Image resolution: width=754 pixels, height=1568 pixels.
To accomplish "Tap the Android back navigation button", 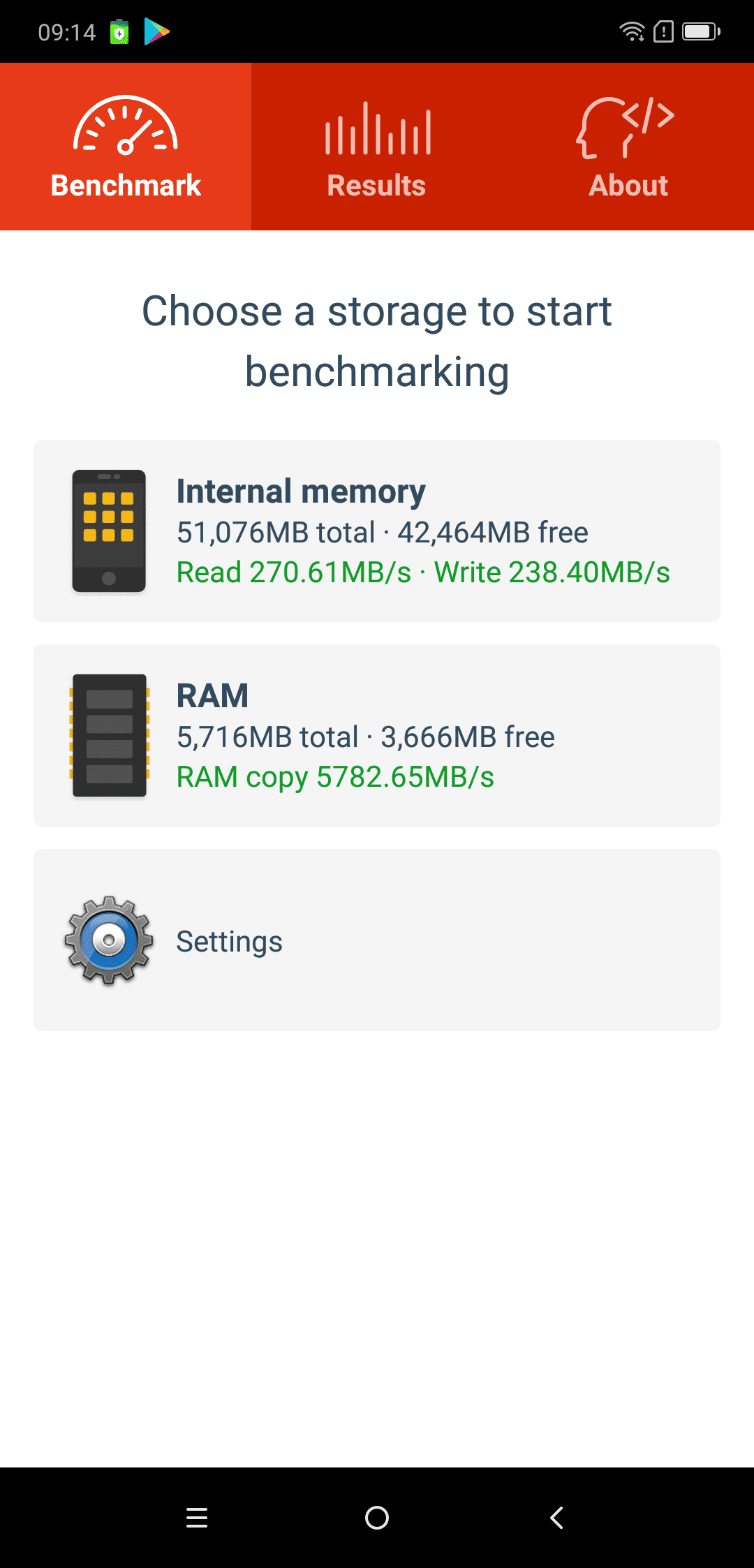I will coord(556,1518).
